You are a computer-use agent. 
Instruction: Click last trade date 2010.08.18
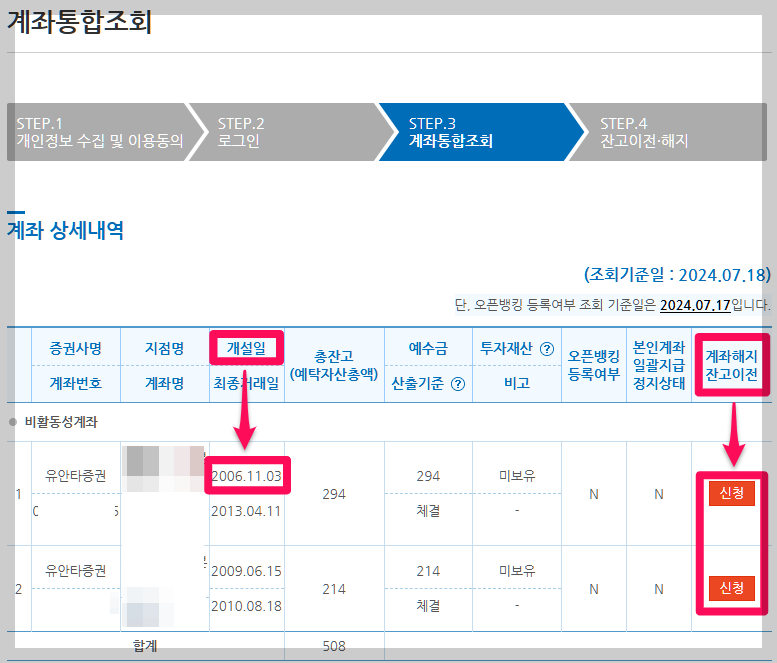coord(246,606)
